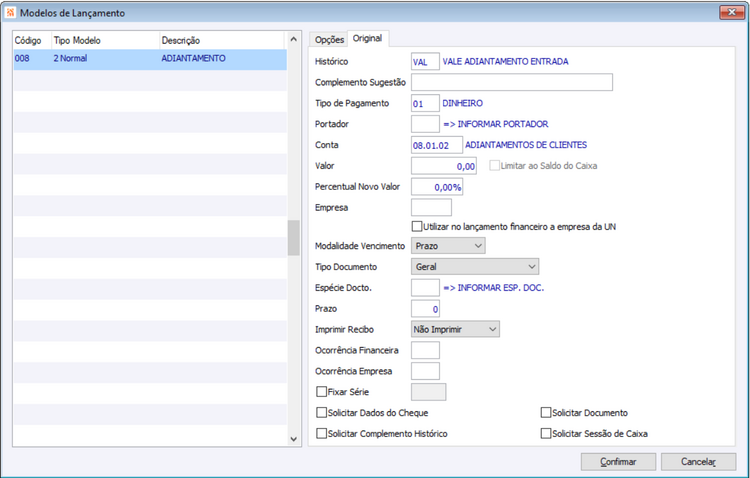Click the list scrollbar down arrow
Viewport: 750px width, 478px height.
coord(294,439)
